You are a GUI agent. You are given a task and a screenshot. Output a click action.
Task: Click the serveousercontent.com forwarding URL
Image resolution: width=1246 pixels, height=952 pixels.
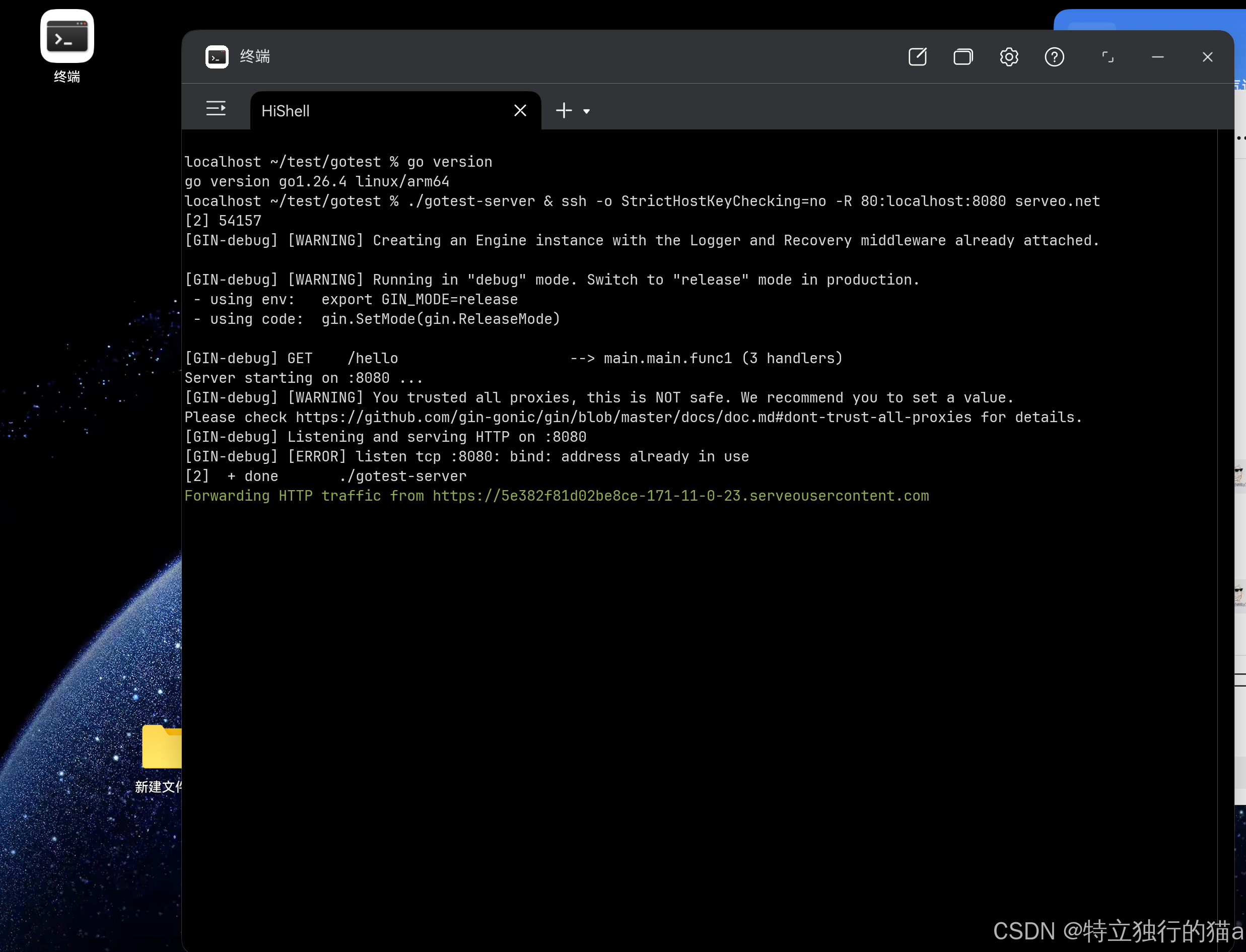(x=680, y=496)
